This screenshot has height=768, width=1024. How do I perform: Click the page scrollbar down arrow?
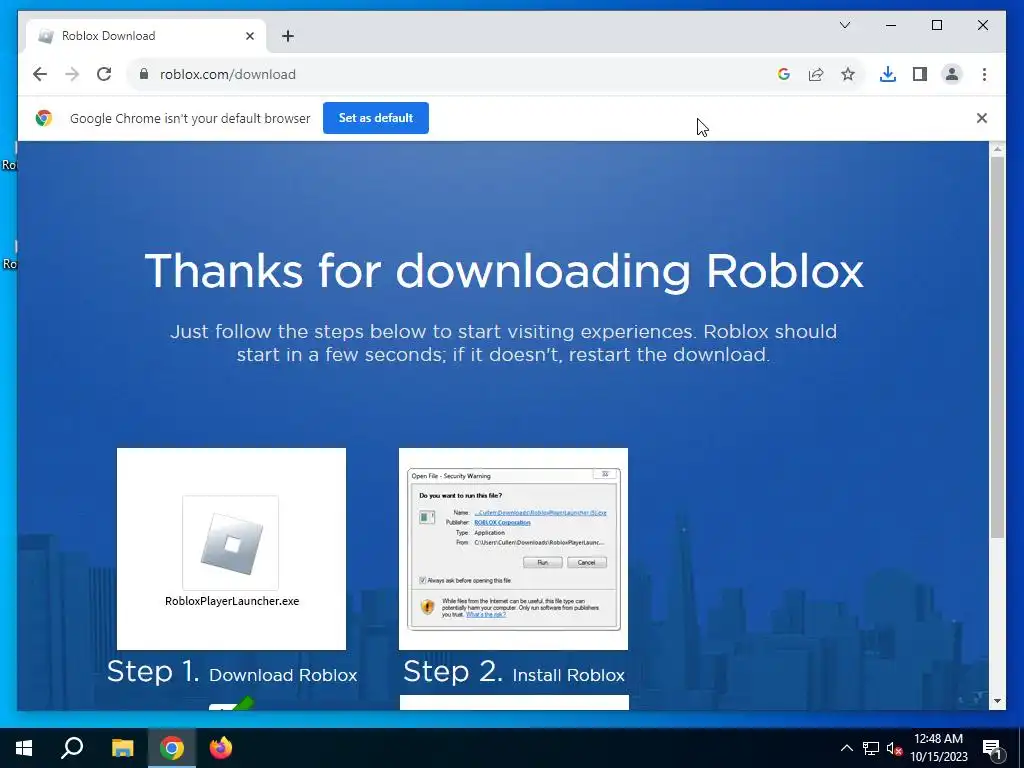pyautogui.click(x=997, y=701)
